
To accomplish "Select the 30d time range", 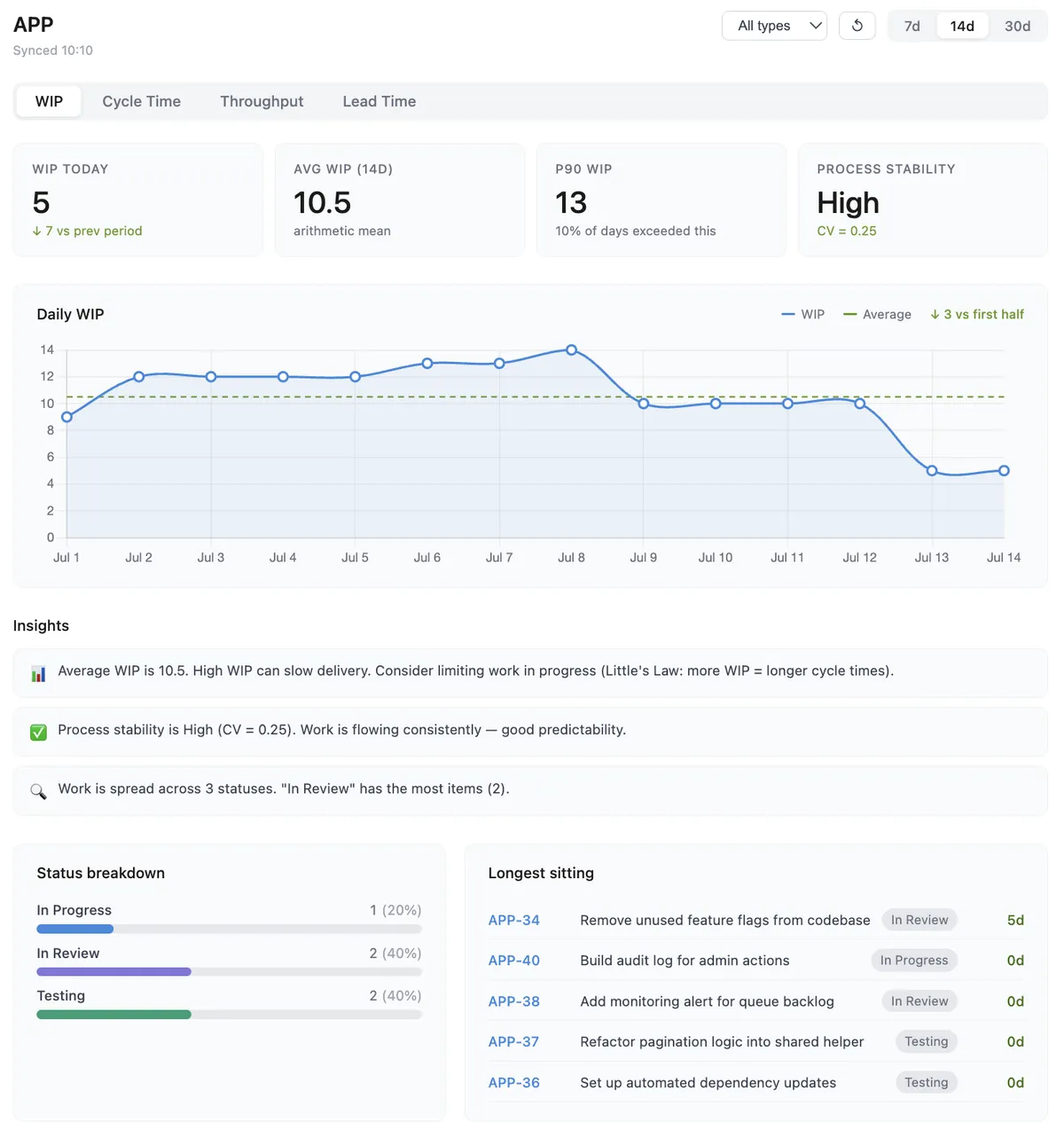I will pyautogui.click(x=1017, y=26).
